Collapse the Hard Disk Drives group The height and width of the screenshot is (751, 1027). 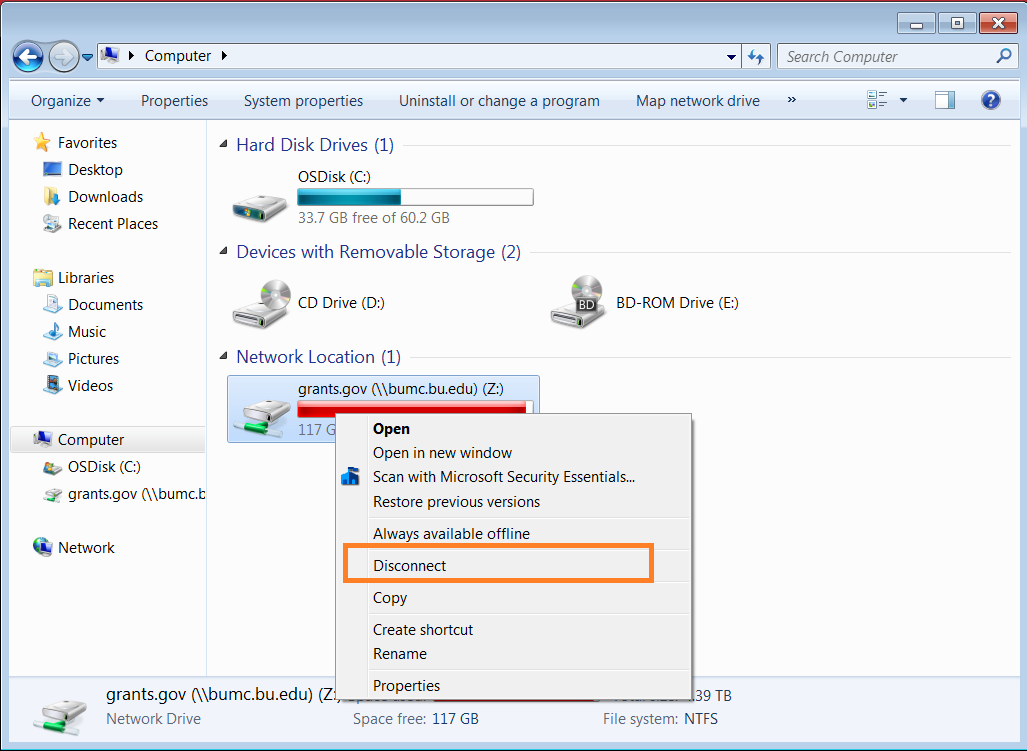click(224, 143)
